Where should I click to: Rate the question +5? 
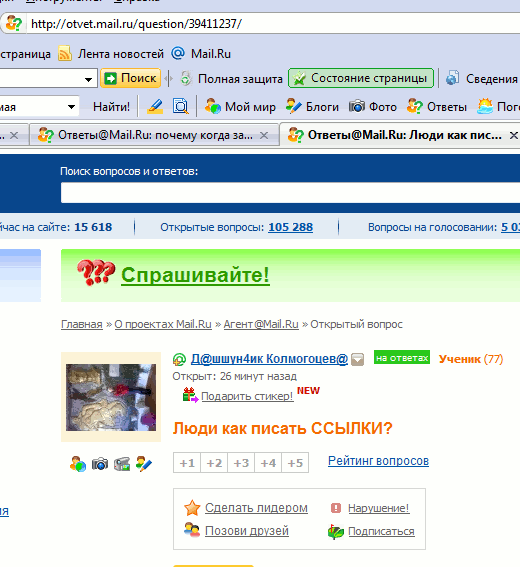point(295,463)
